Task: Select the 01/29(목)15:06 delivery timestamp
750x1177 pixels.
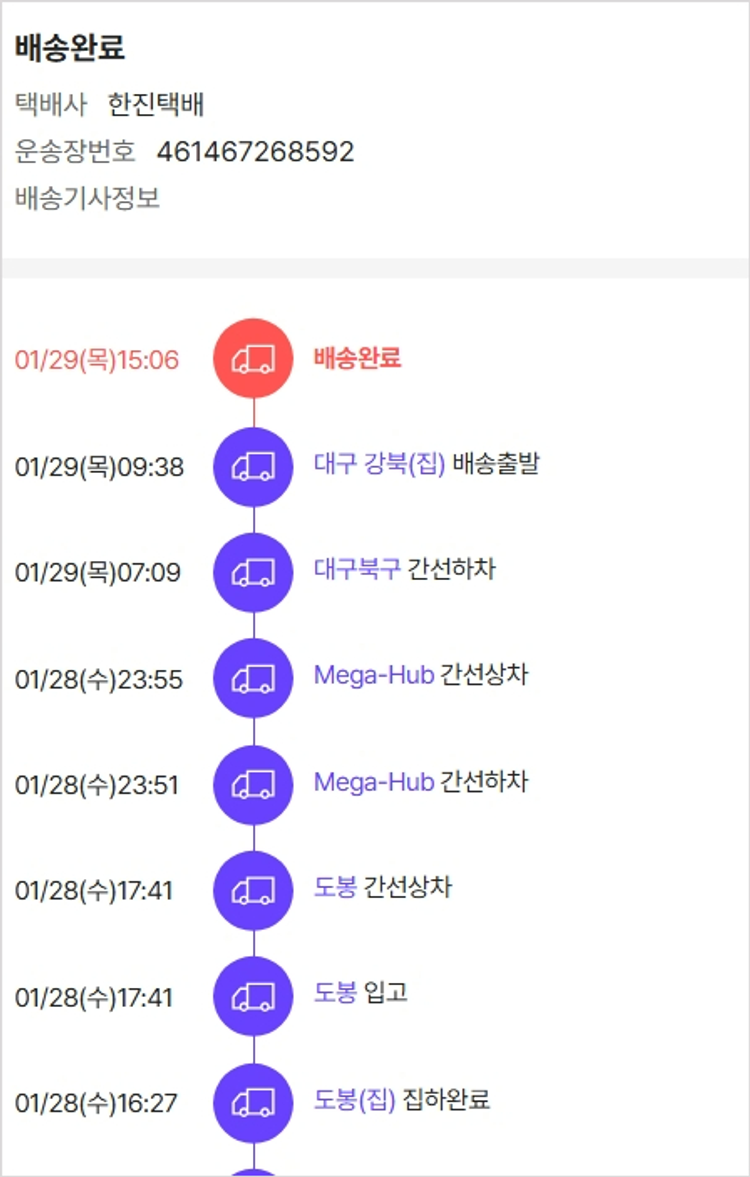Action: [97, 360]
